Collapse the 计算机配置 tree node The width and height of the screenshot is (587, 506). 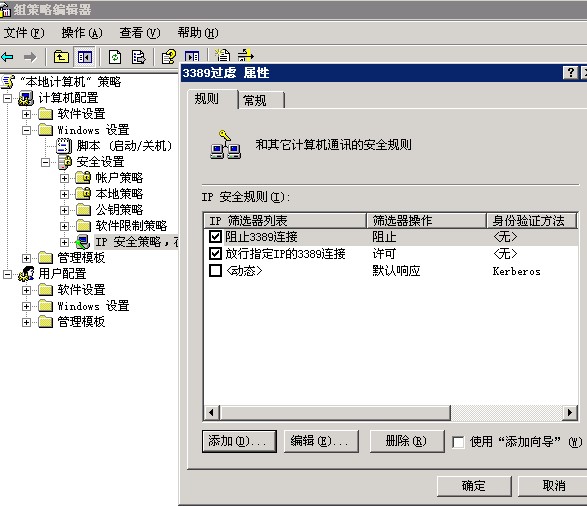[x=7, y=98]
